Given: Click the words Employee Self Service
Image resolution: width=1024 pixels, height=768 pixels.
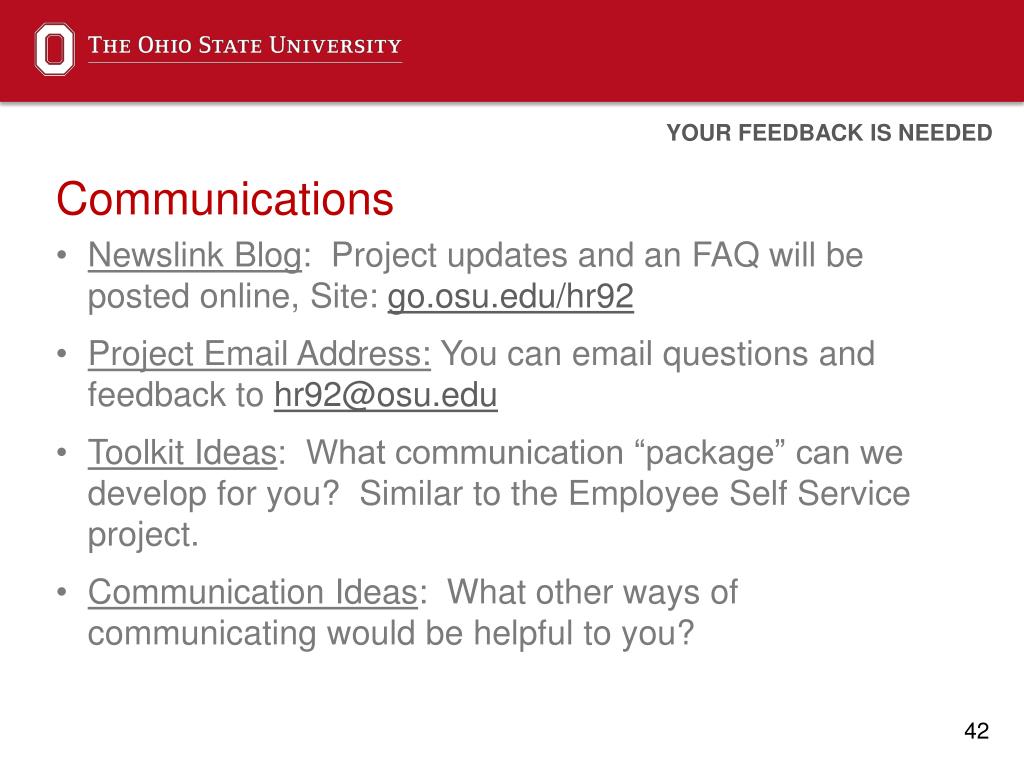Looking at the screenshot, I should point(739,494).
